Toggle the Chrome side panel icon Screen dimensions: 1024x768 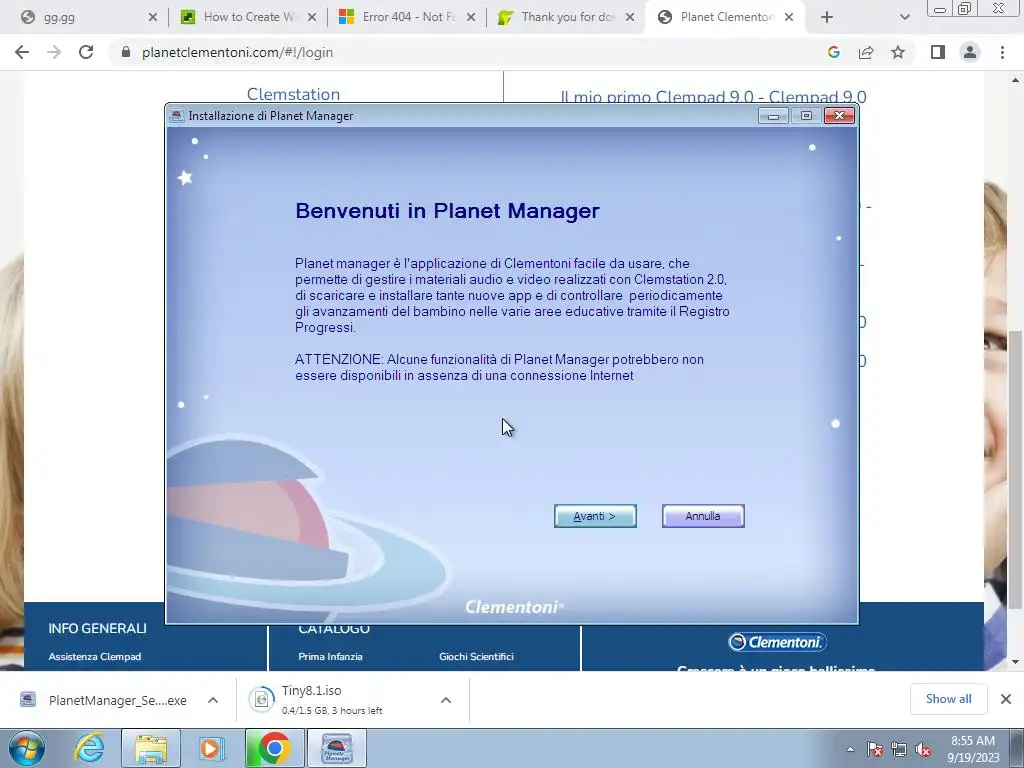(938, 52)
